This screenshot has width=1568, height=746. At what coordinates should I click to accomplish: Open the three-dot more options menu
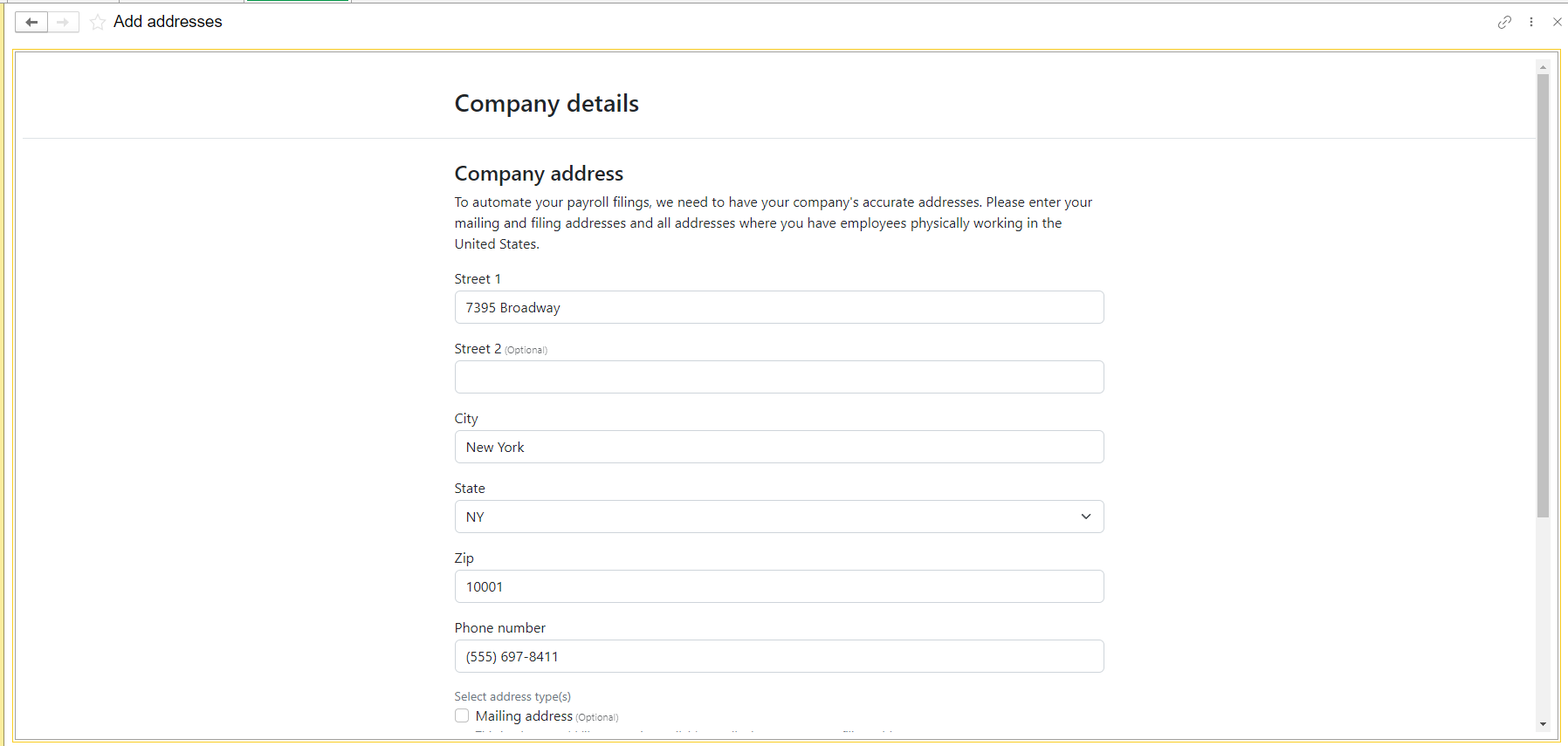[x=1531, y=22]
